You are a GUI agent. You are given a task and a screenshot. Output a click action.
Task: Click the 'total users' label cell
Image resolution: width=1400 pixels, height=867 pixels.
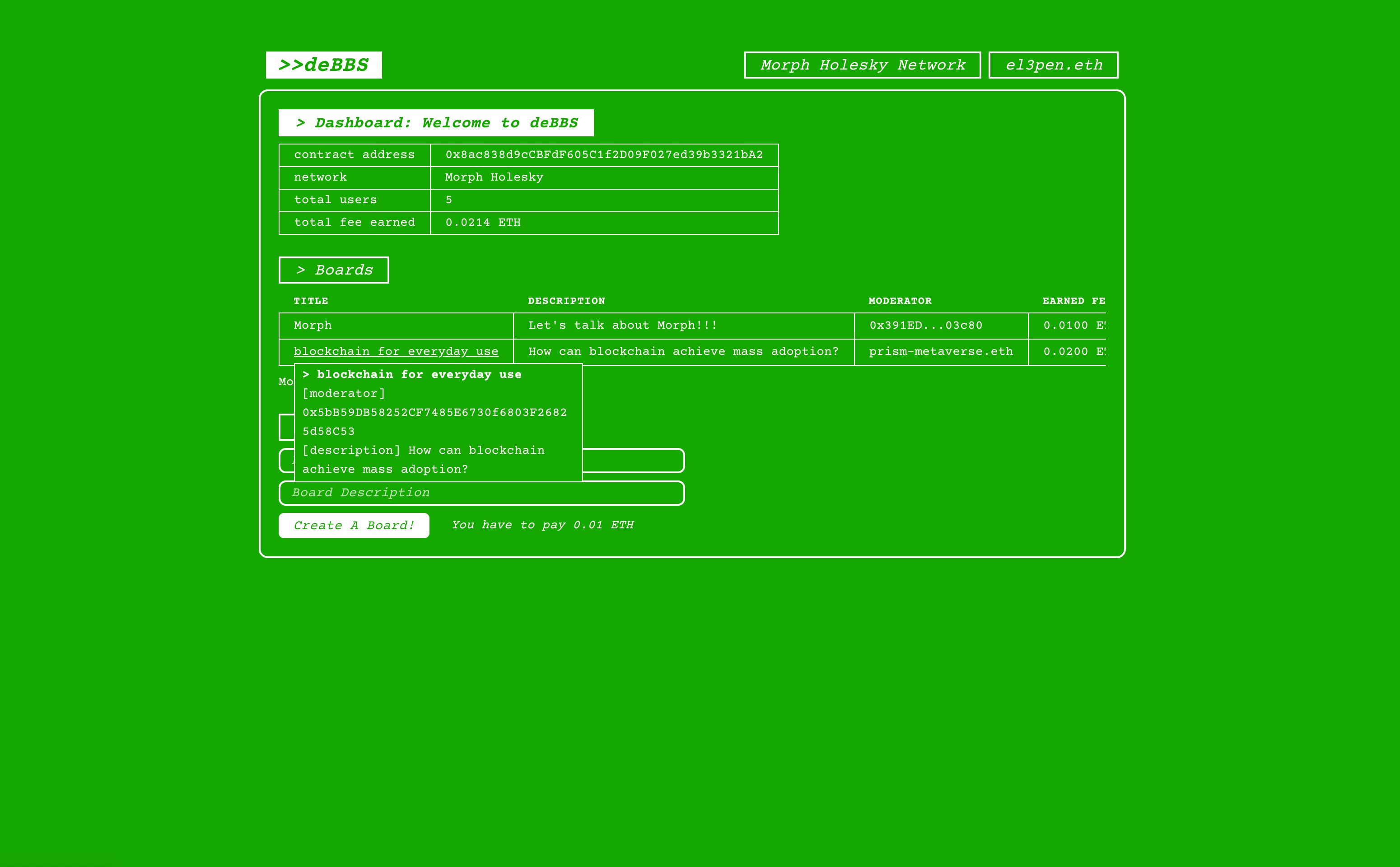(x=355, y=200)
